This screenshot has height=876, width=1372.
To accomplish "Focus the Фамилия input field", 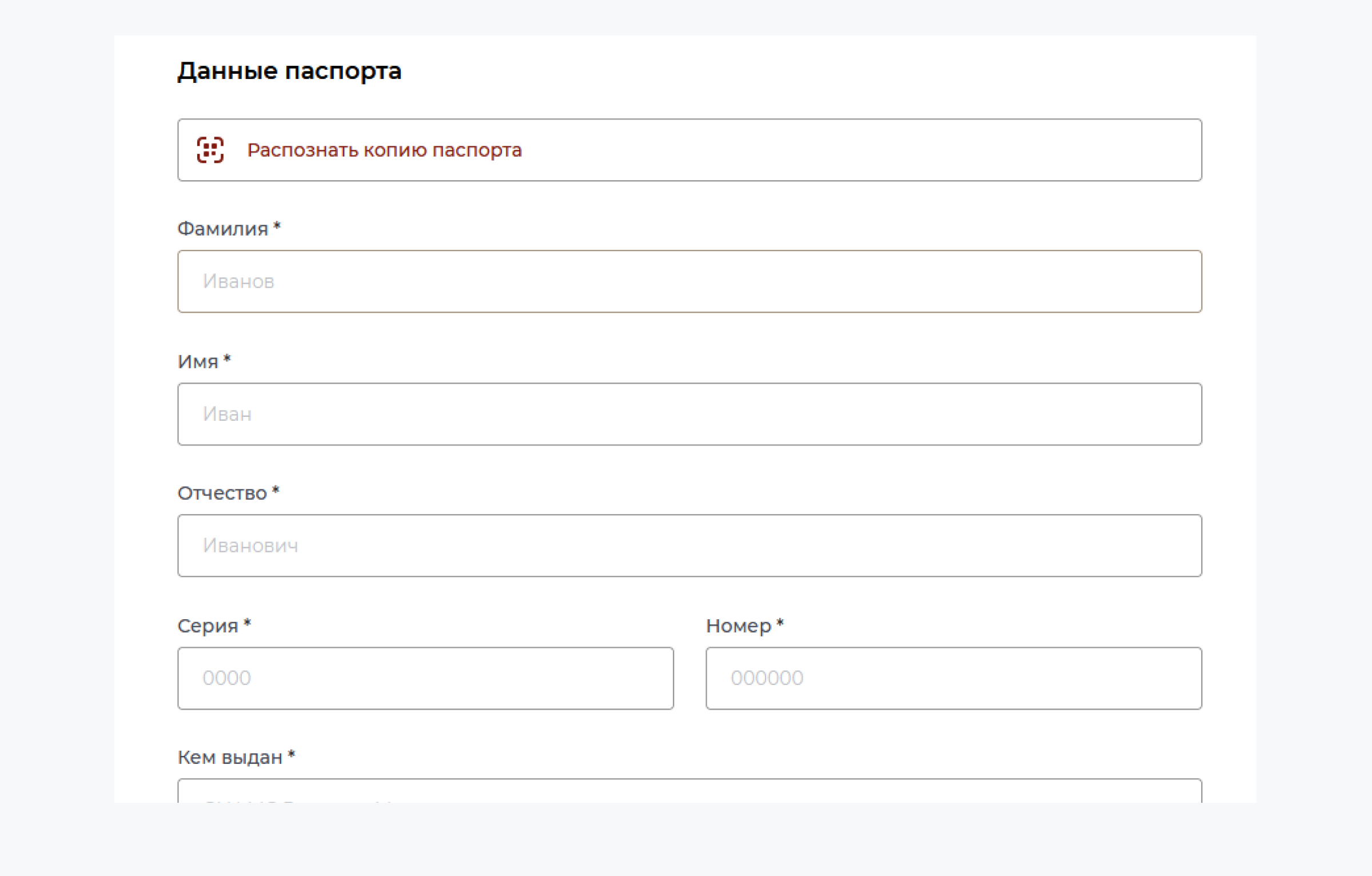I will pos(689,281).
